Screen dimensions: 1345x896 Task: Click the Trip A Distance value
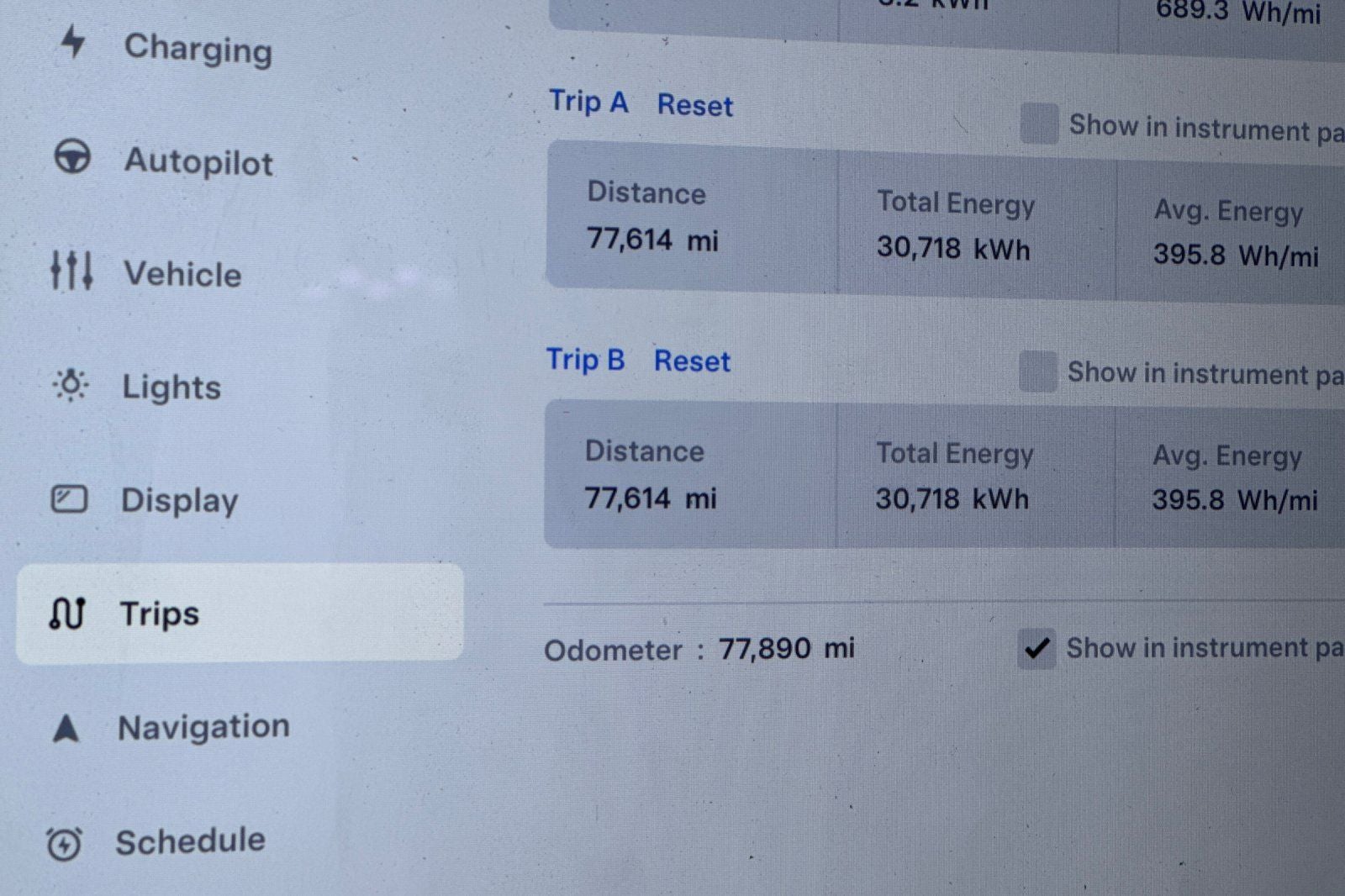tap(652, 241)
